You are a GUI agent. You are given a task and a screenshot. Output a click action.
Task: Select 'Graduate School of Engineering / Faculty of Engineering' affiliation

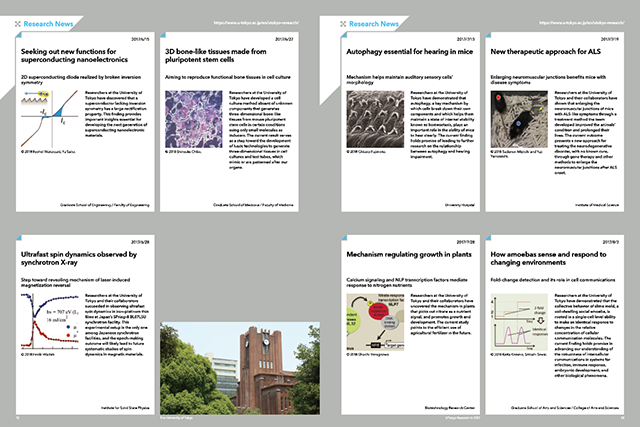coord(104,205)
